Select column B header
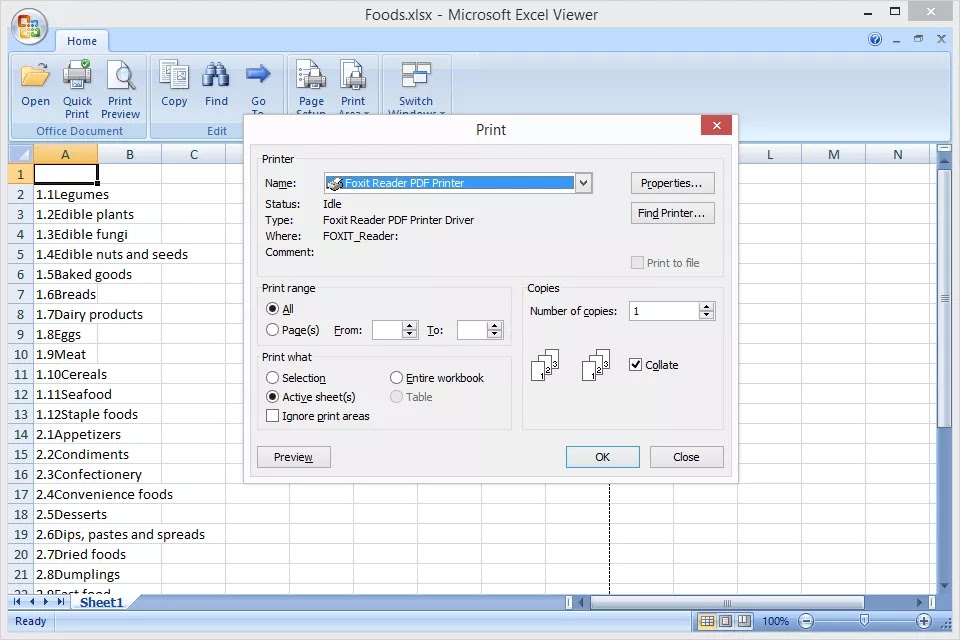The height and width of the screenshot is (640, 960). click(130, 154)
